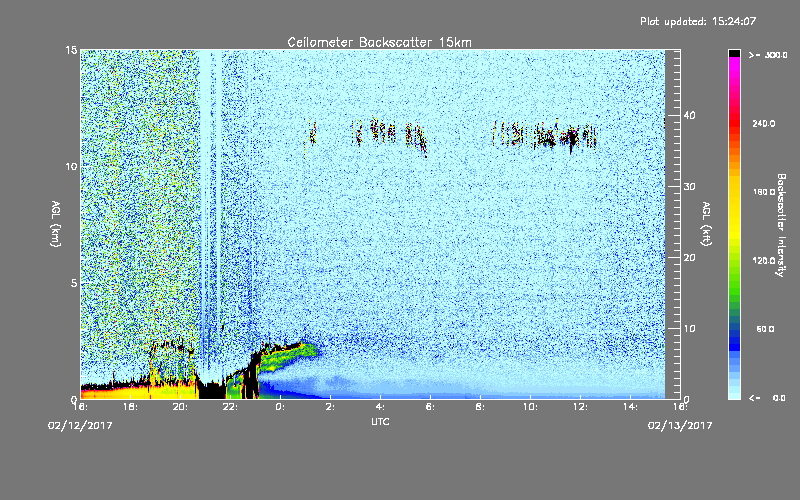The image size is (800, 500).
Task: Click the 'Ceilometer Backscatter 15km' plot title
Action: click(x=379, y=42)
